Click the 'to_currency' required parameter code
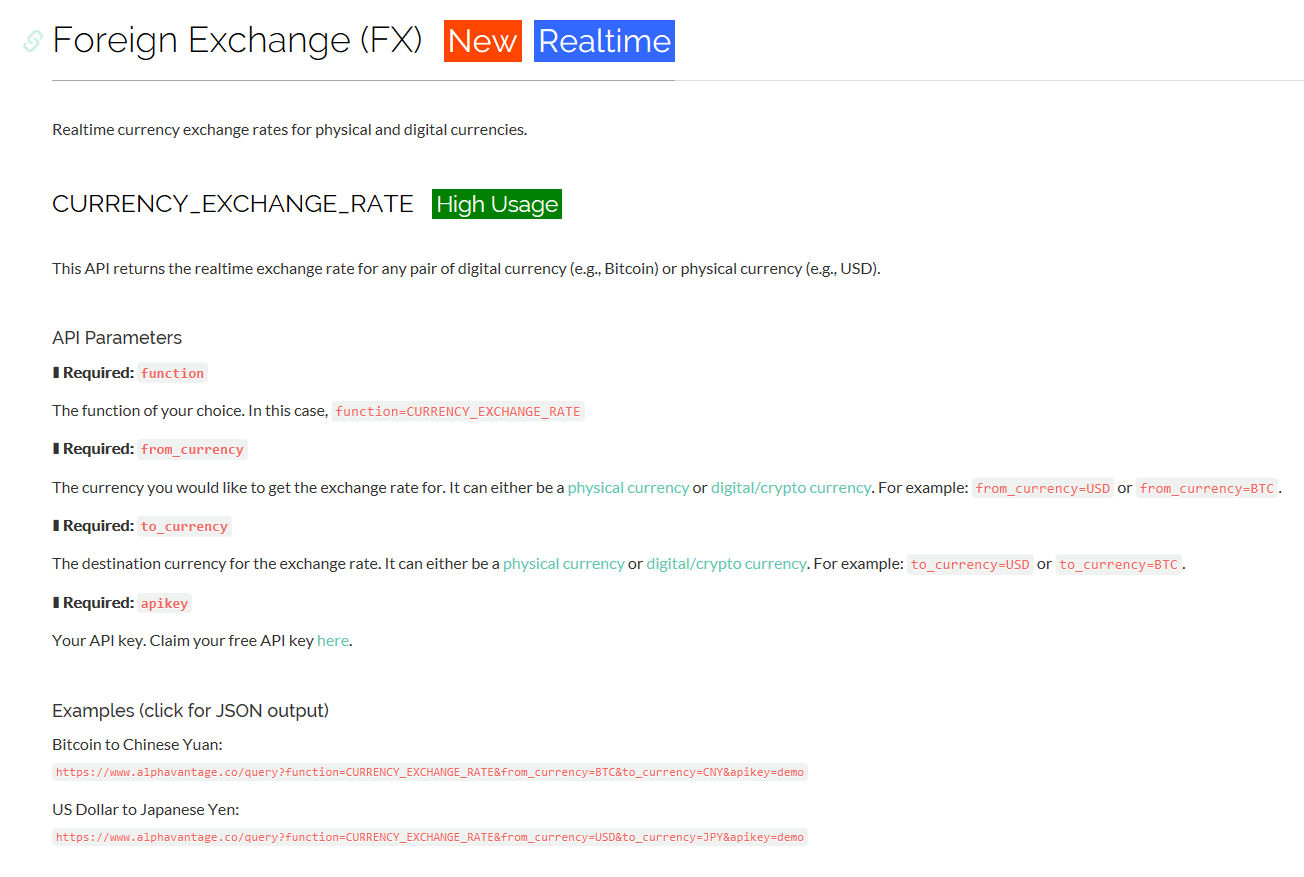Screen dimensions: 1304x877 pos(185,526)
